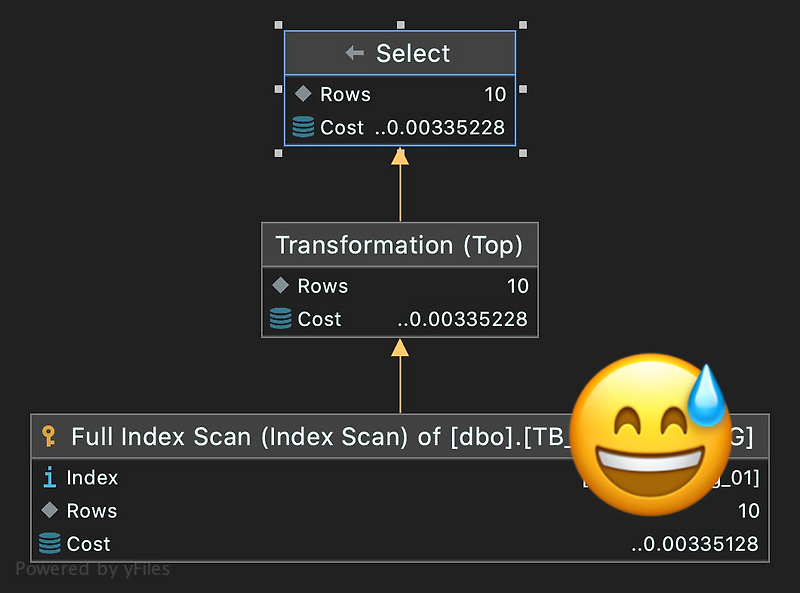Click the bottom-right selection handle of the Select node
800x593 pixels.
tap(521, 154)
